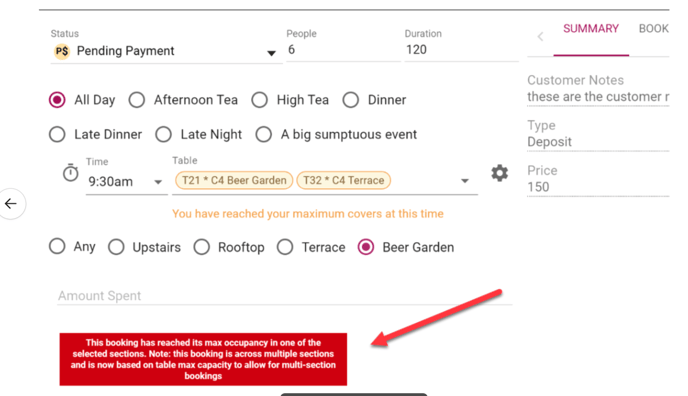The width and height of the screenshot is (688, 396).
Task: Select the Dinner radio button
Action: (351, 100)
